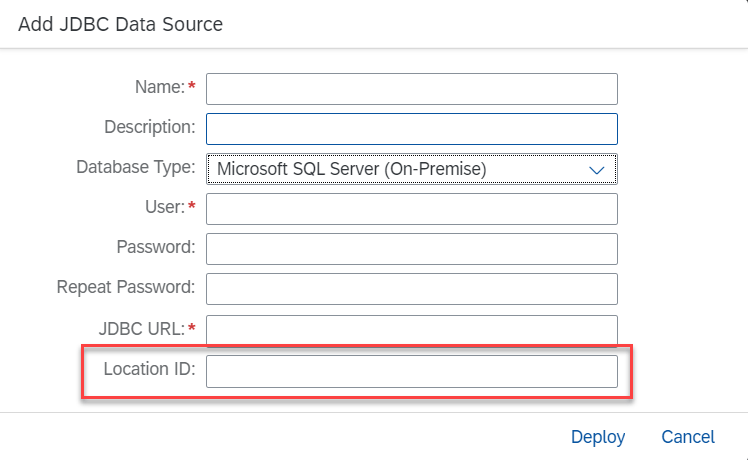Select the "Database Type:" label text
Screen dimensions: 748x460
click(136, 167)
